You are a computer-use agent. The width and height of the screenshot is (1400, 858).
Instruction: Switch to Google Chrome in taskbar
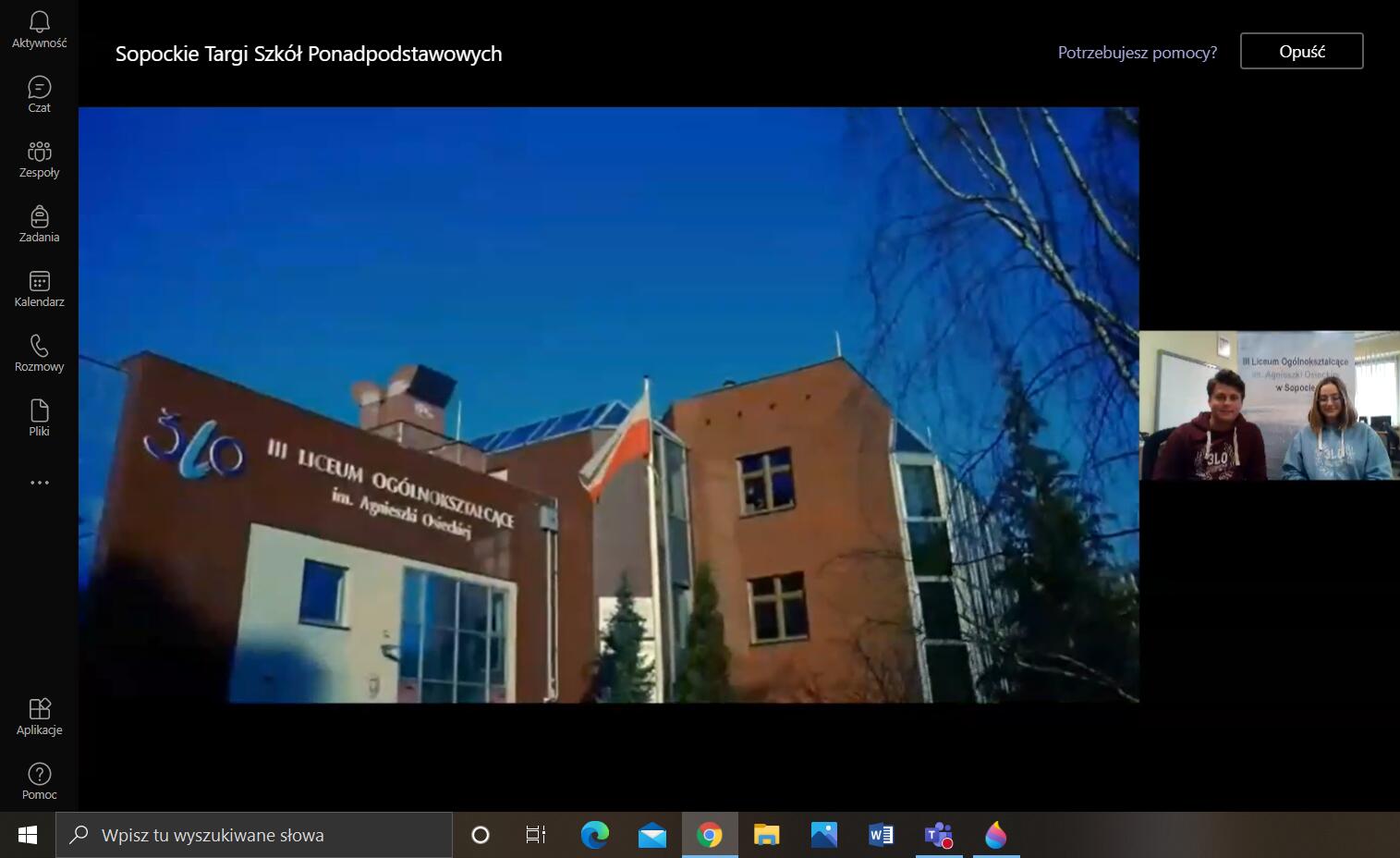pyautogui.click(x=710, y=835)
